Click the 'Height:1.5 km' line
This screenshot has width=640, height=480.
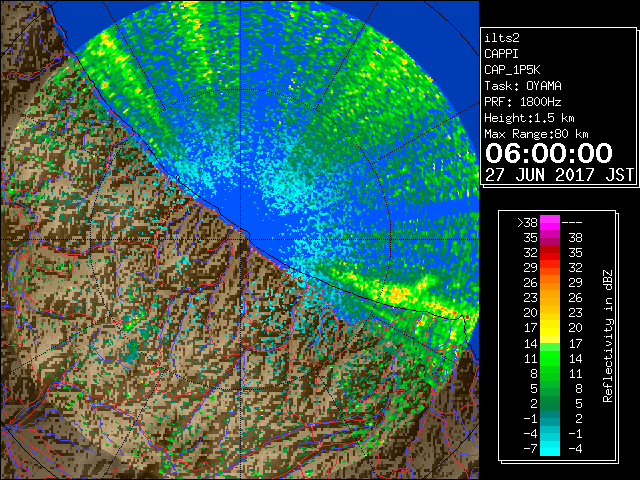[x=529, y=118]
